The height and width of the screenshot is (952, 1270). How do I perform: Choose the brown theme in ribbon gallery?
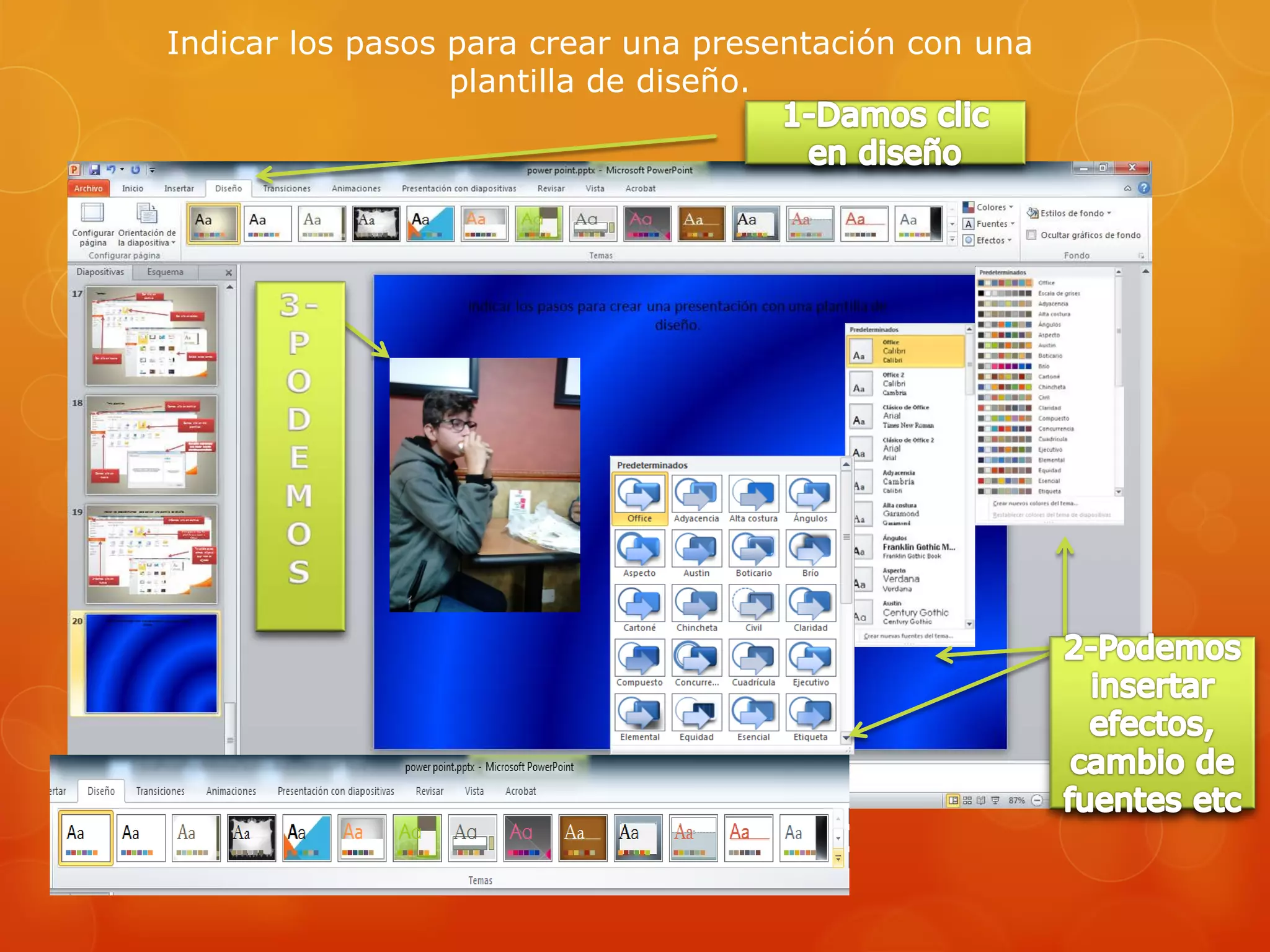point(701,224)
